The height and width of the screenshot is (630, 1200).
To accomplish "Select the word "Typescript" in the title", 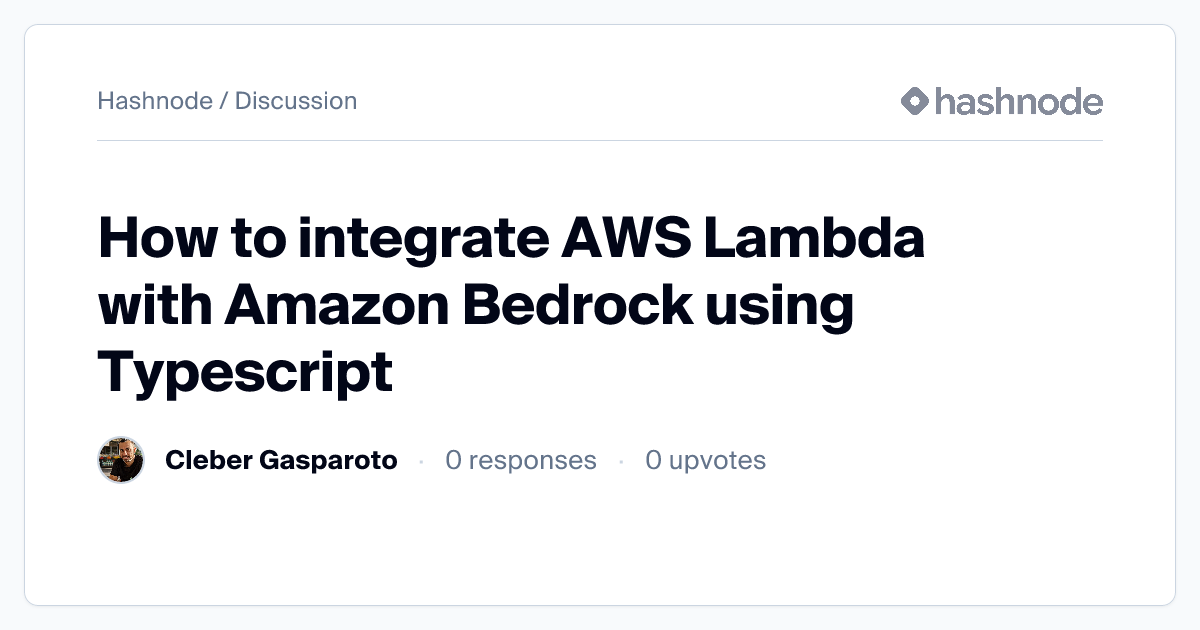I will tap(245, 372).
